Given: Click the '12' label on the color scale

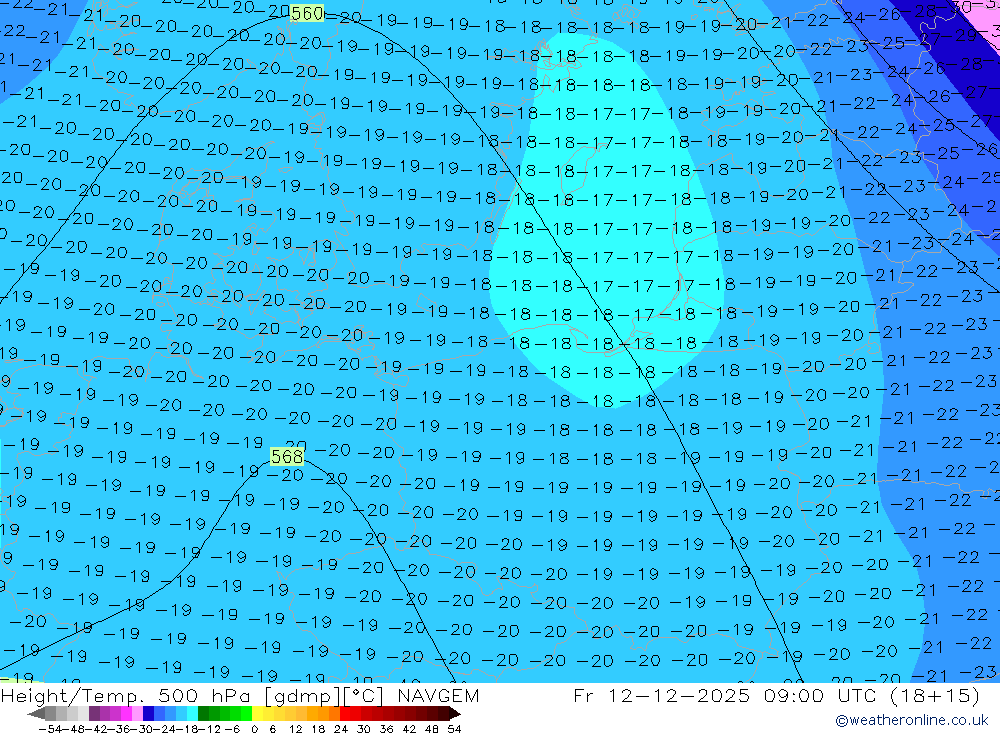Looking at the screenshot, I should click(295, 729).
